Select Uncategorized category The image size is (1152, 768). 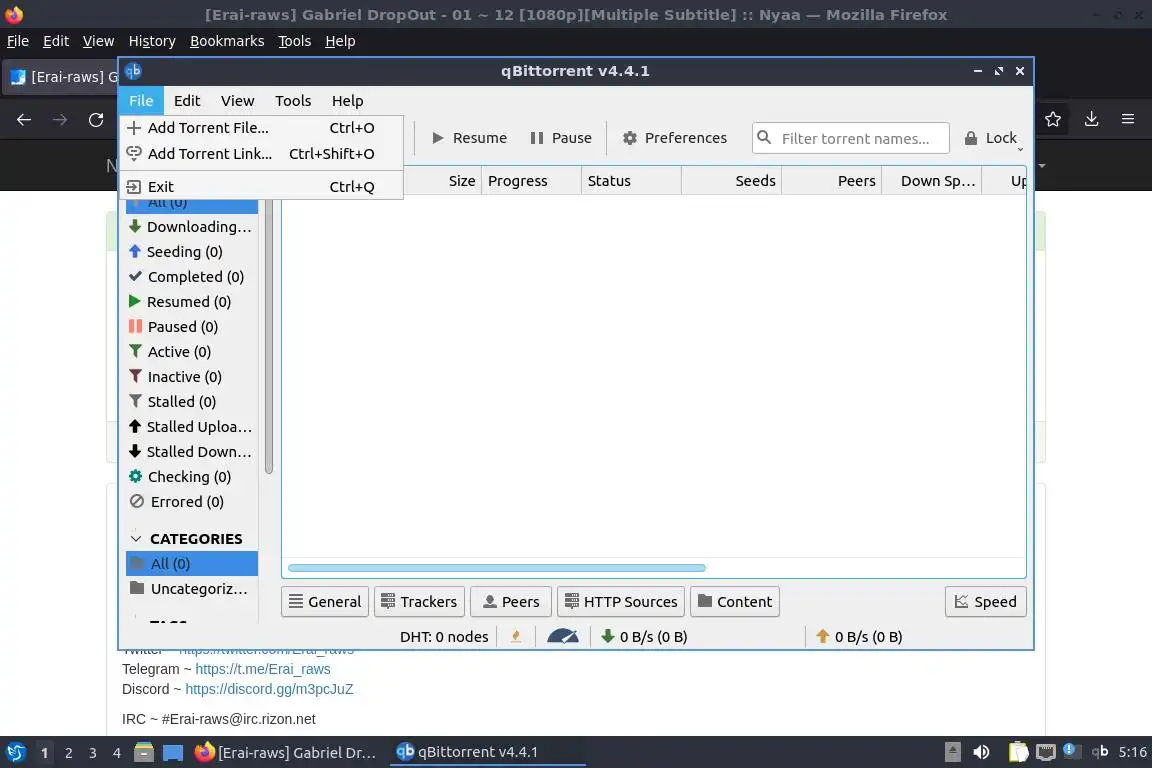pos(192,589)
